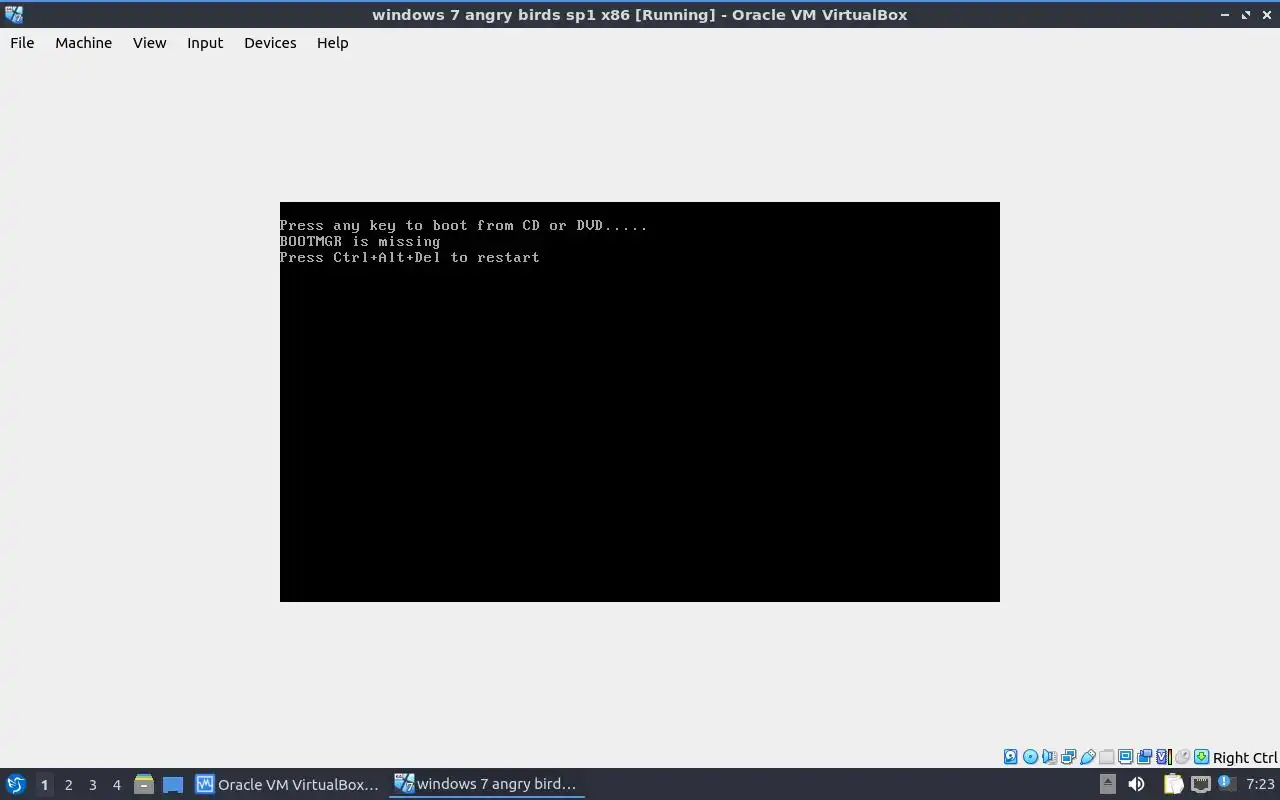1280x800 pixels.
Task: Open the clipboard manager tray icon
Action: (x=1173, y=784)
